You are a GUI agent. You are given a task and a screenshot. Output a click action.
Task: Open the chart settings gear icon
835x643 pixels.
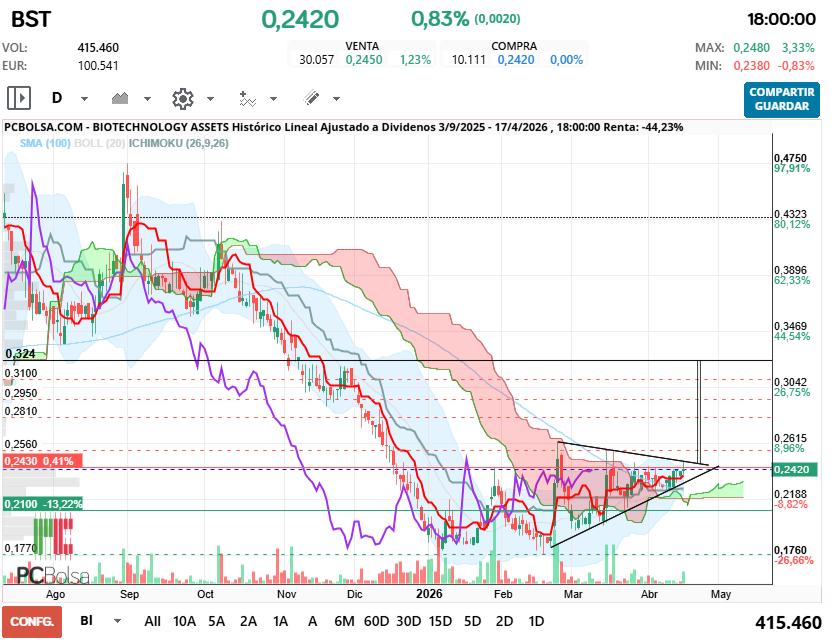tap(182, 98)
